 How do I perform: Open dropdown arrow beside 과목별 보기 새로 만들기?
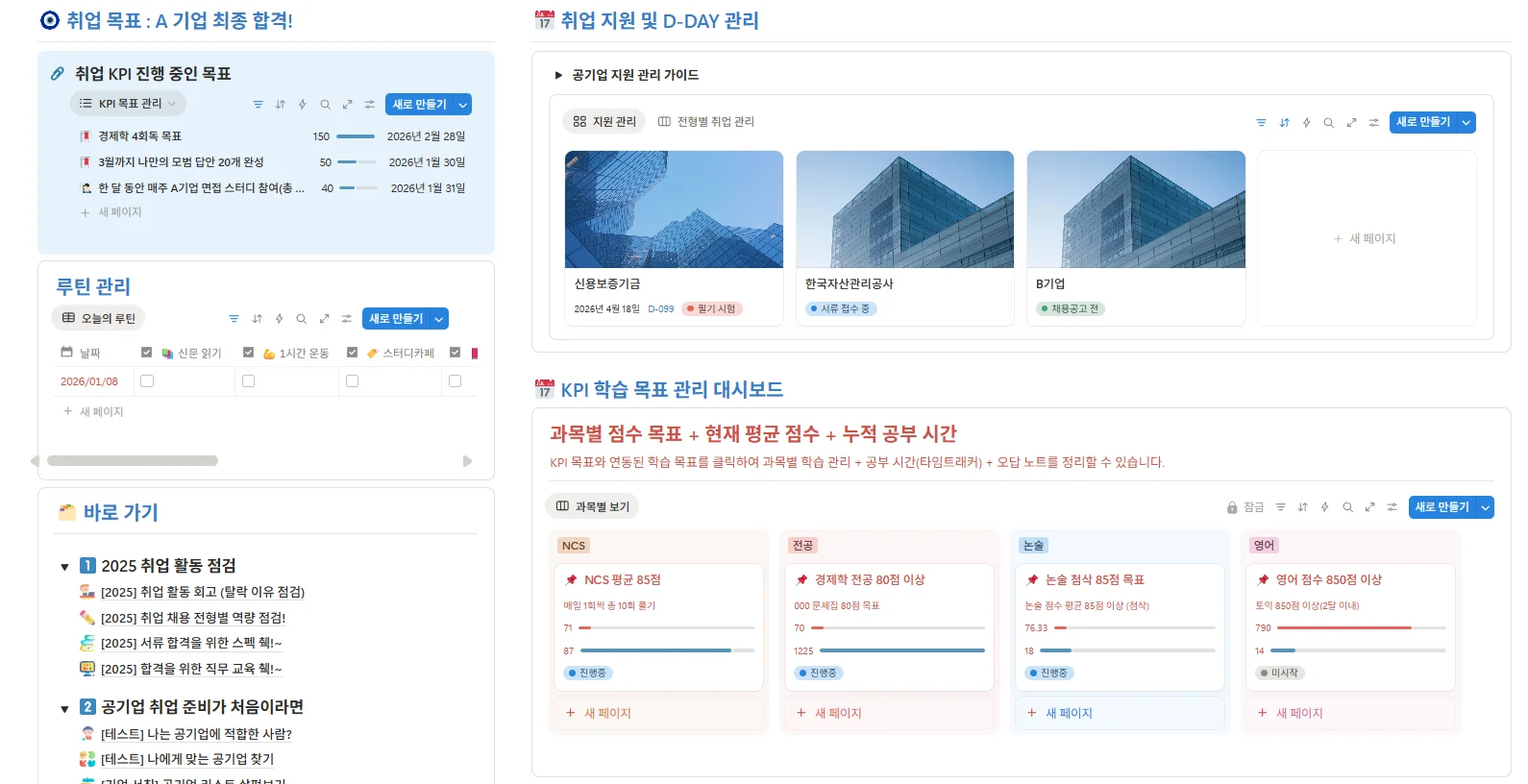1485,507
